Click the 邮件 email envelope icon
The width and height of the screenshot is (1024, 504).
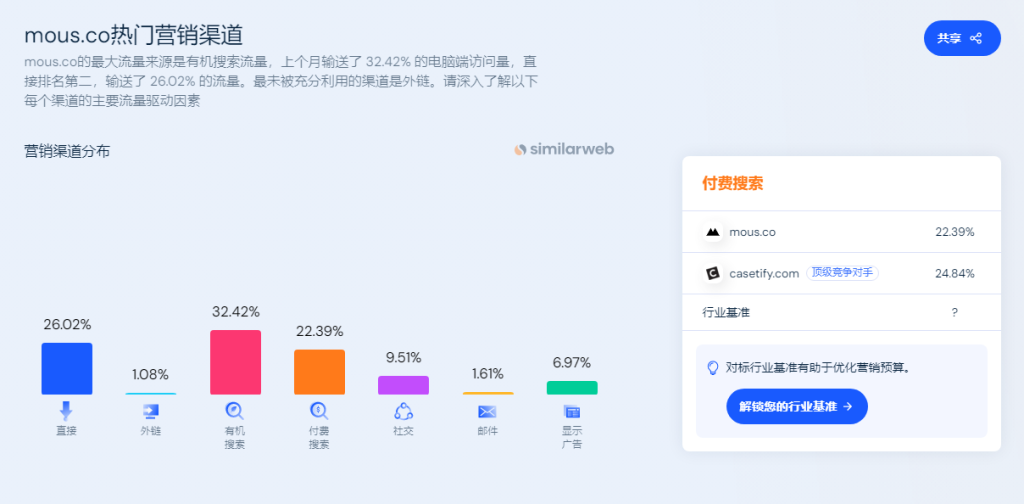(487, 412)
